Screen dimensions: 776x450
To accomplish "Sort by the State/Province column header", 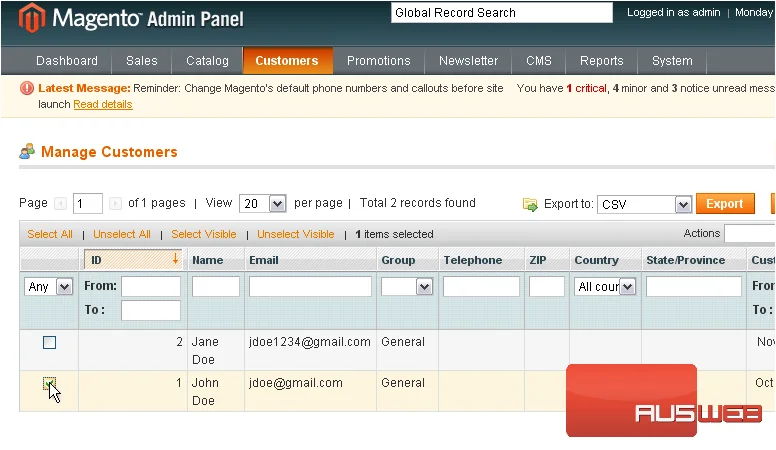I will [x=685, y=260].
